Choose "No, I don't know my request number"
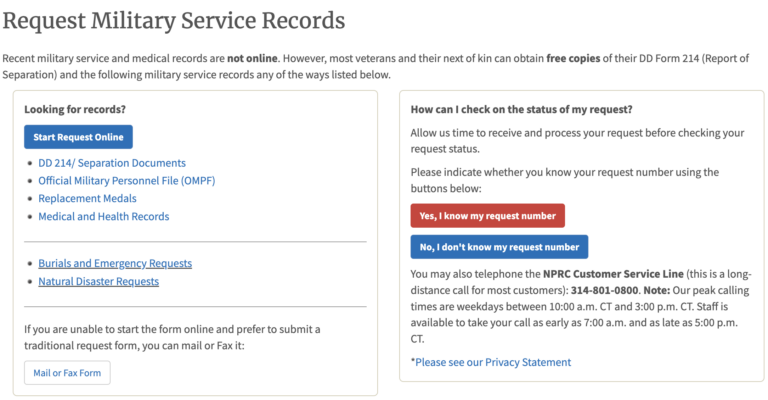Image resolution: width=768 pixels, height=400 pixels. click(x=499, y=247)
